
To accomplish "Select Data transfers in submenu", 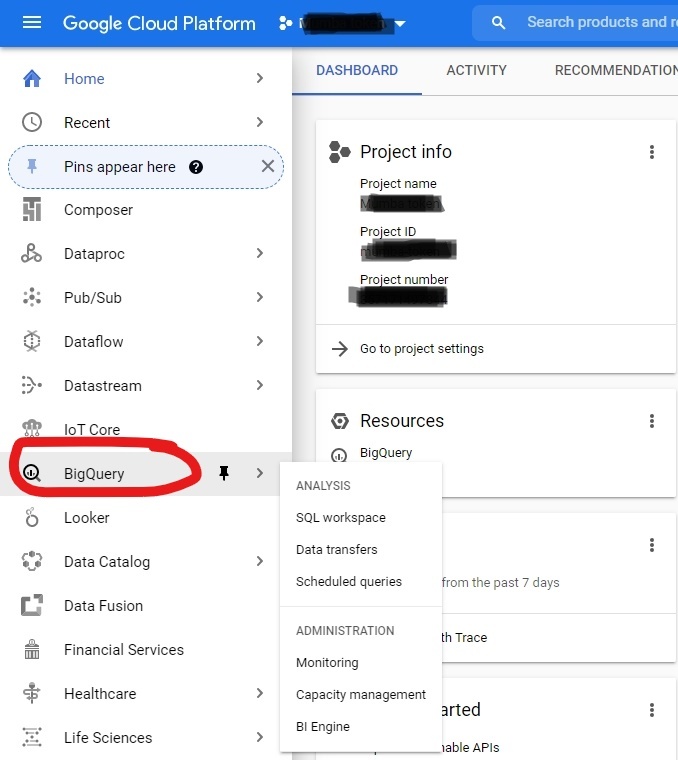I will [336, 550].
